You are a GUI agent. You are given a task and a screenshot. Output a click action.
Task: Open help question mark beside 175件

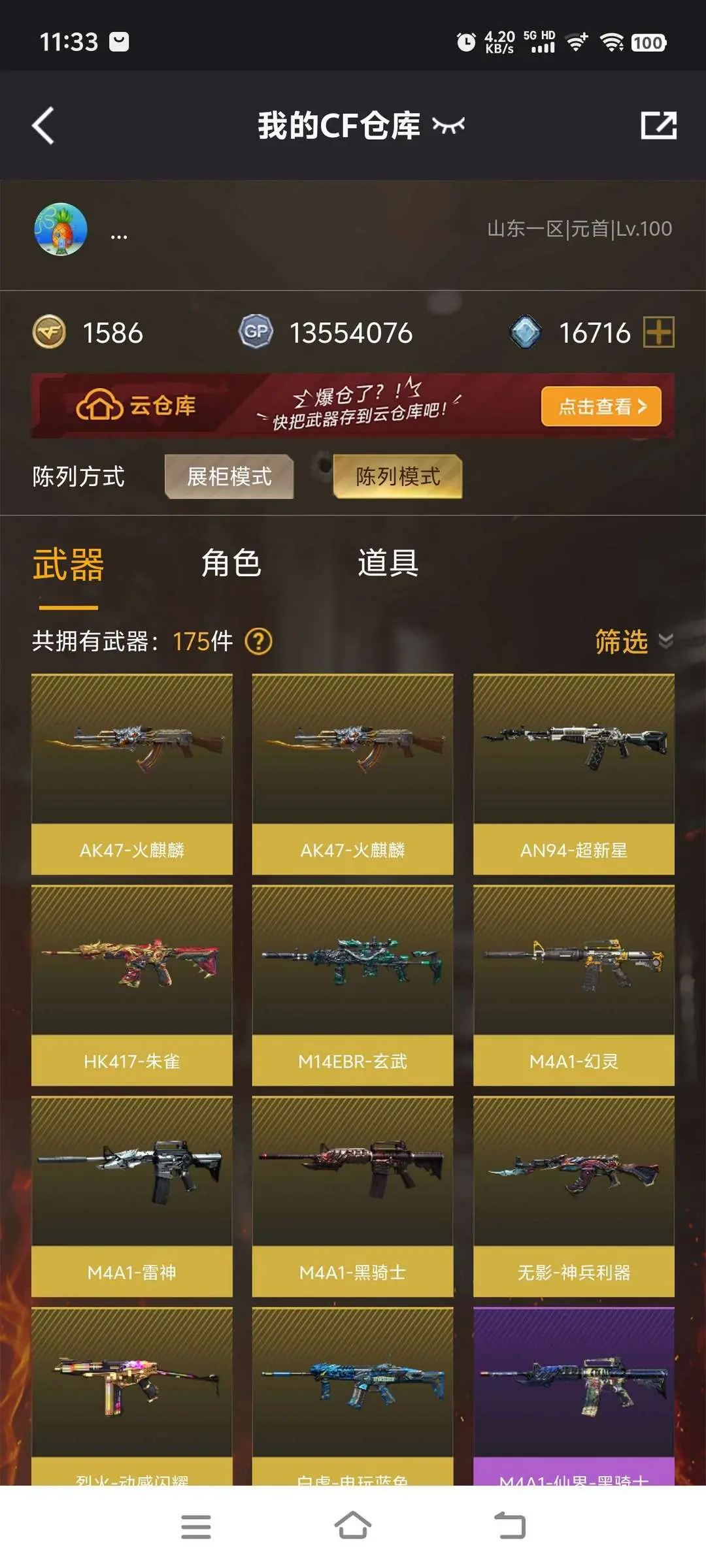tap(259, 642)
